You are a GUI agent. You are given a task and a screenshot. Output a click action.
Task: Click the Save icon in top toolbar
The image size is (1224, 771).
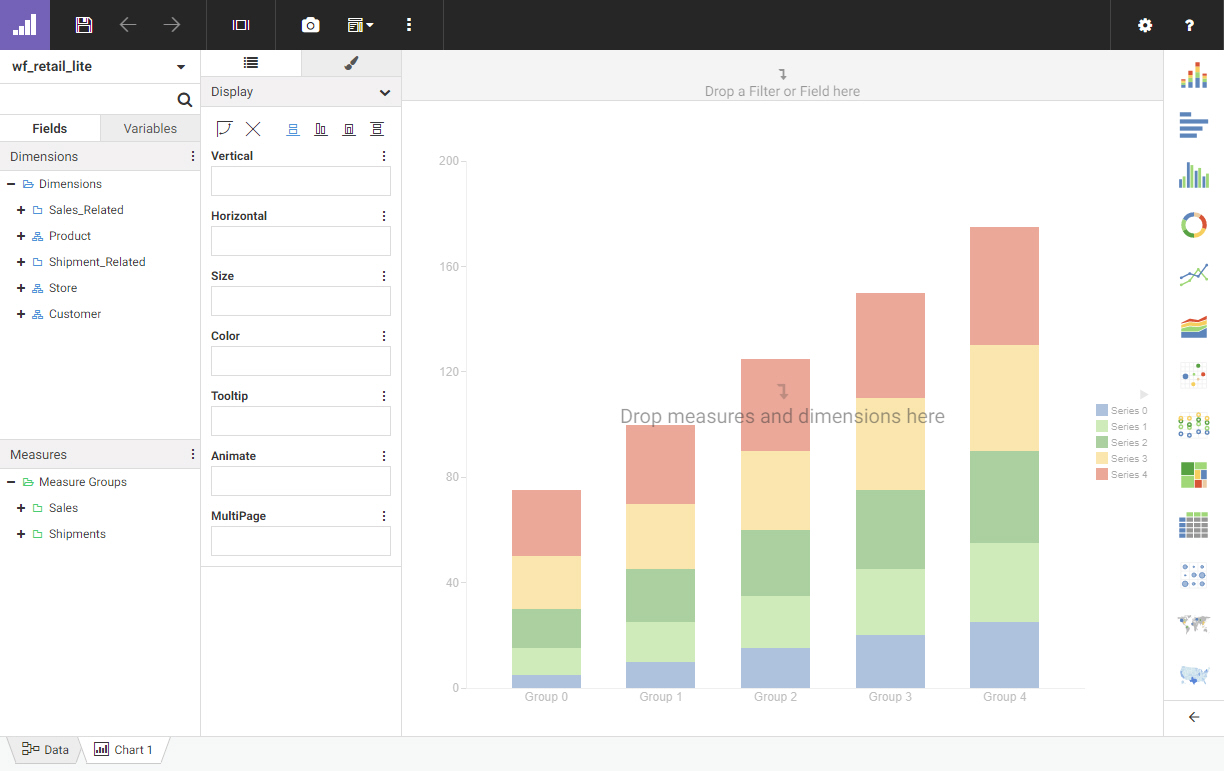pyautogui.click(x=84, y=25)
